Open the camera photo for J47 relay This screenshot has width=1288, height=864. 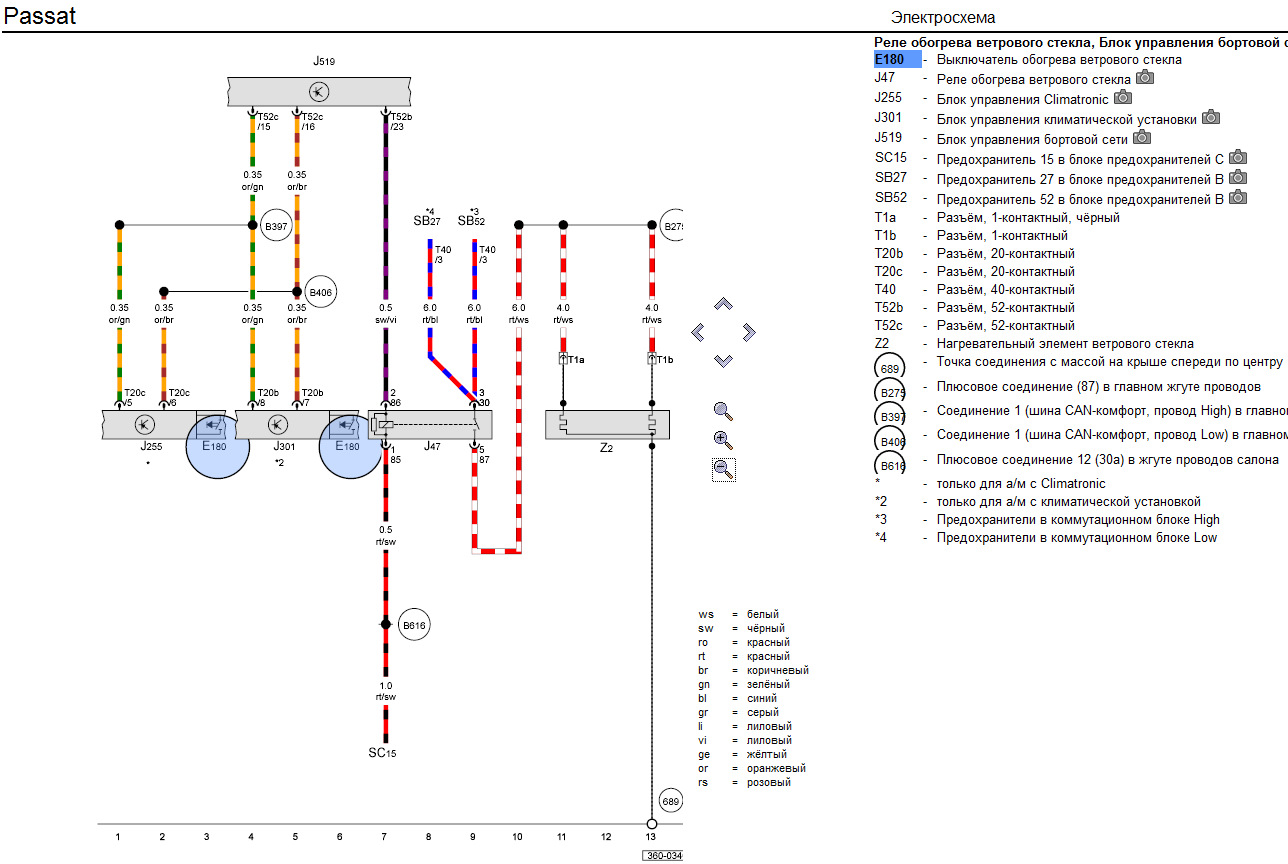pos(1146,78)
